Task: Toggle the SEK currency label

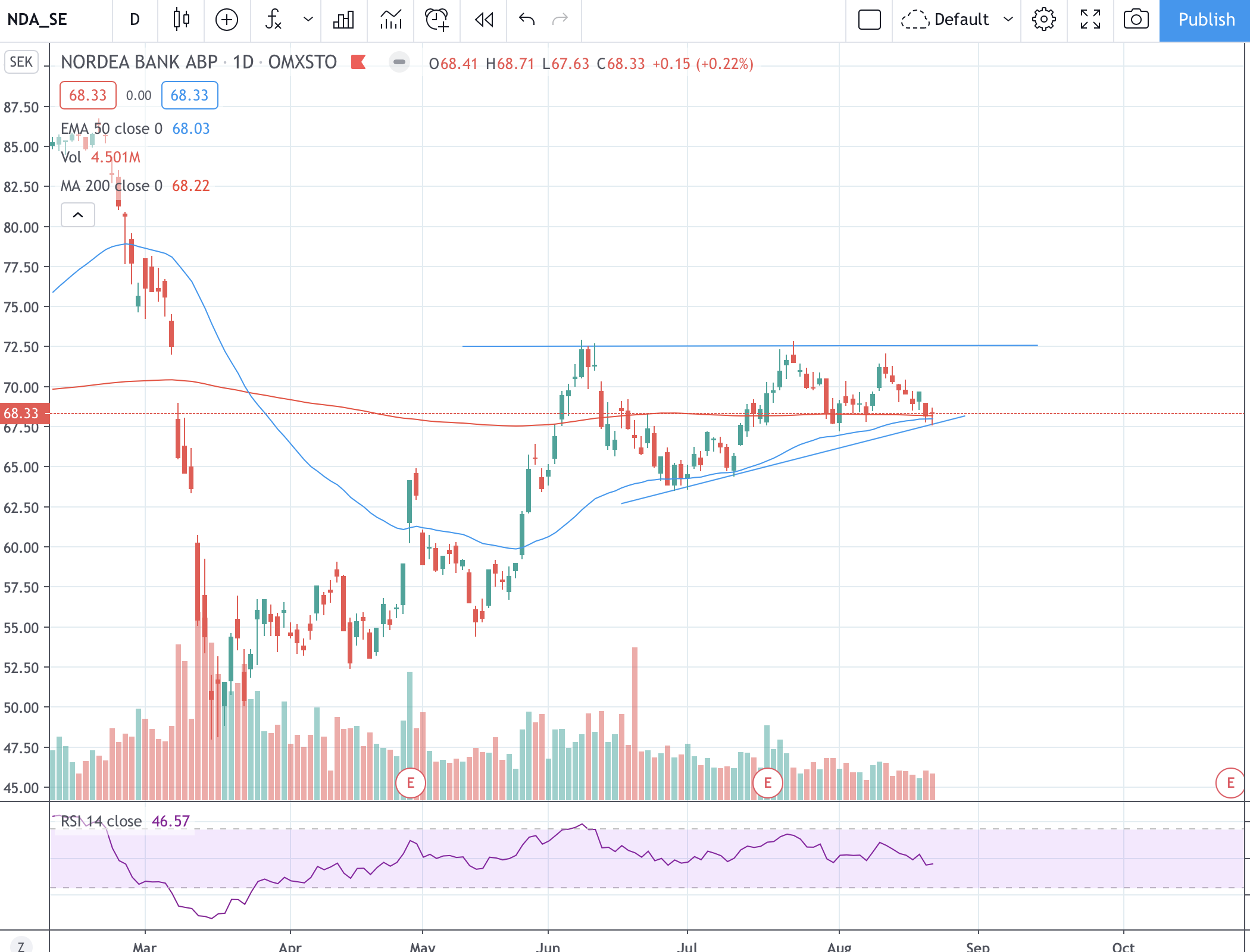Action: [21, 62]
